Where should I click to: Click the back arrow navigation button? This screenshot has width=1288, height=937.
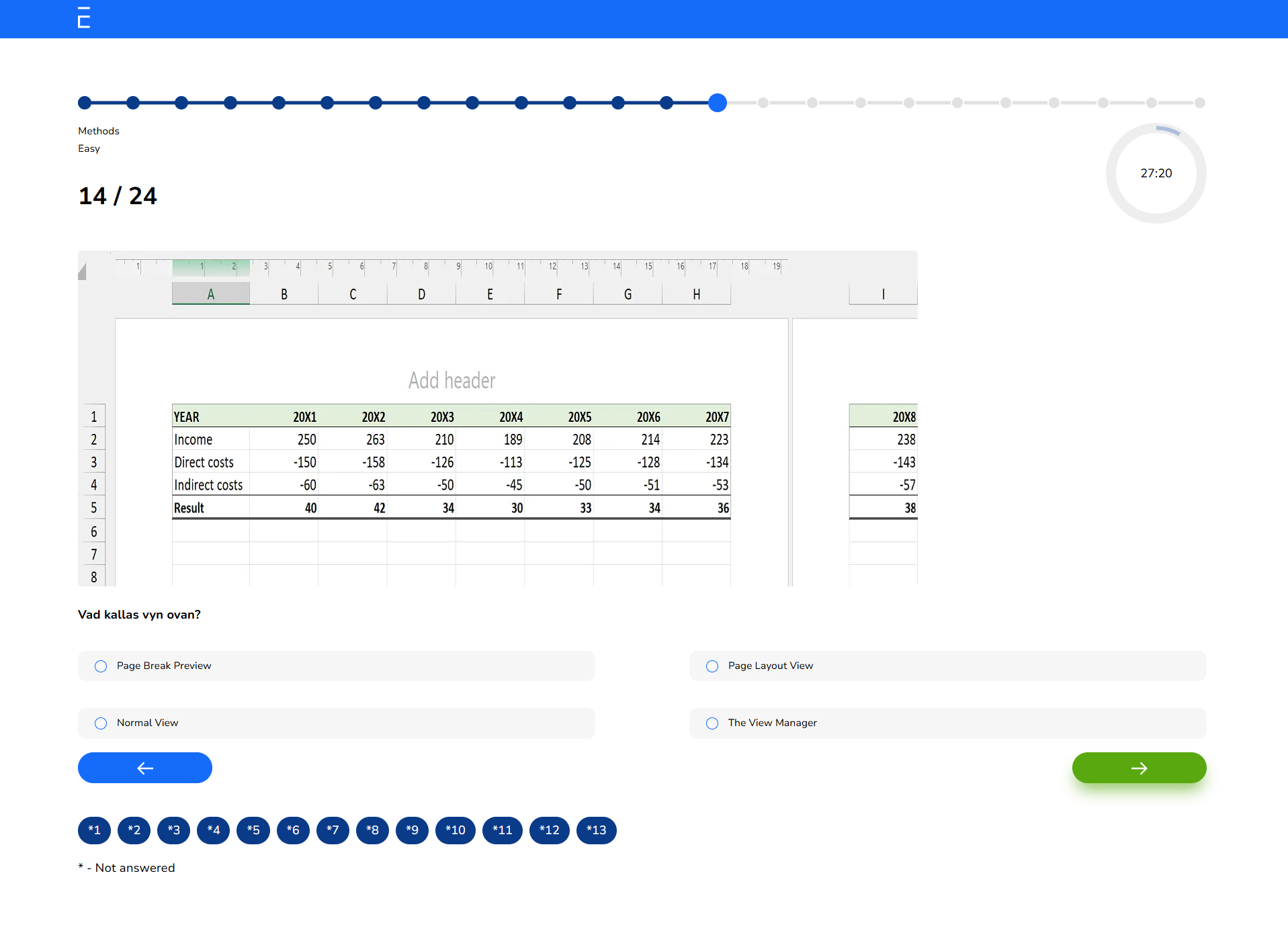coord(144,768)
